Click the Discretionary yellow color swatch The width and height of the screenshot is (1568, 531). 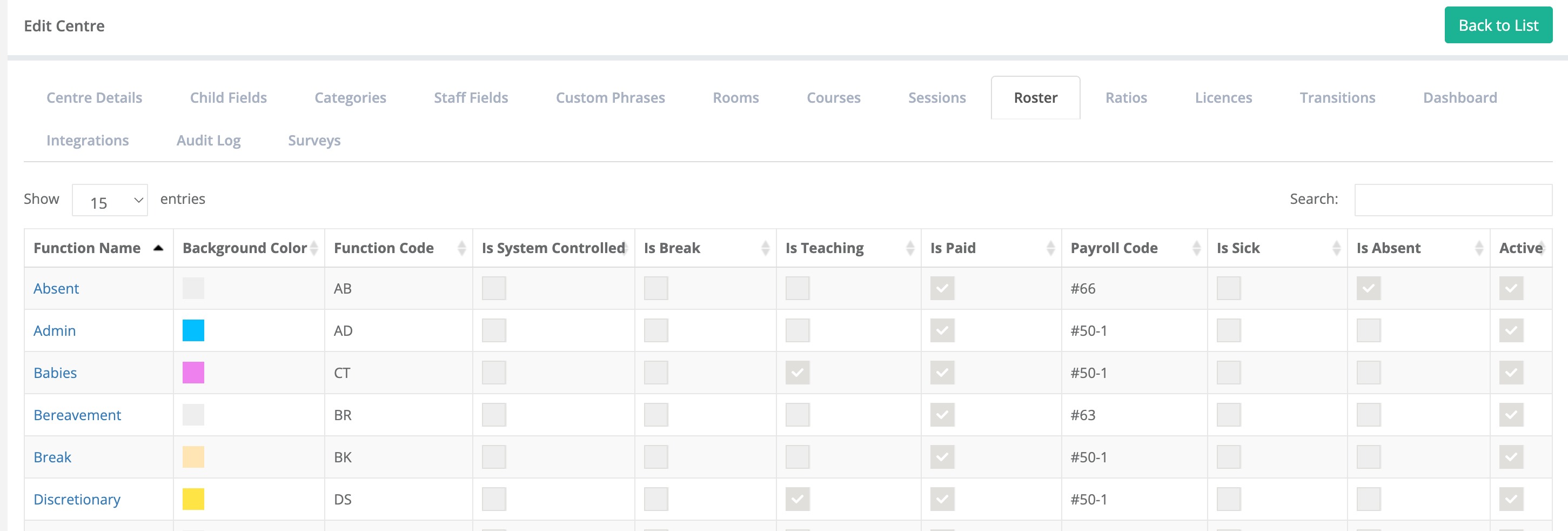(193, 499)
